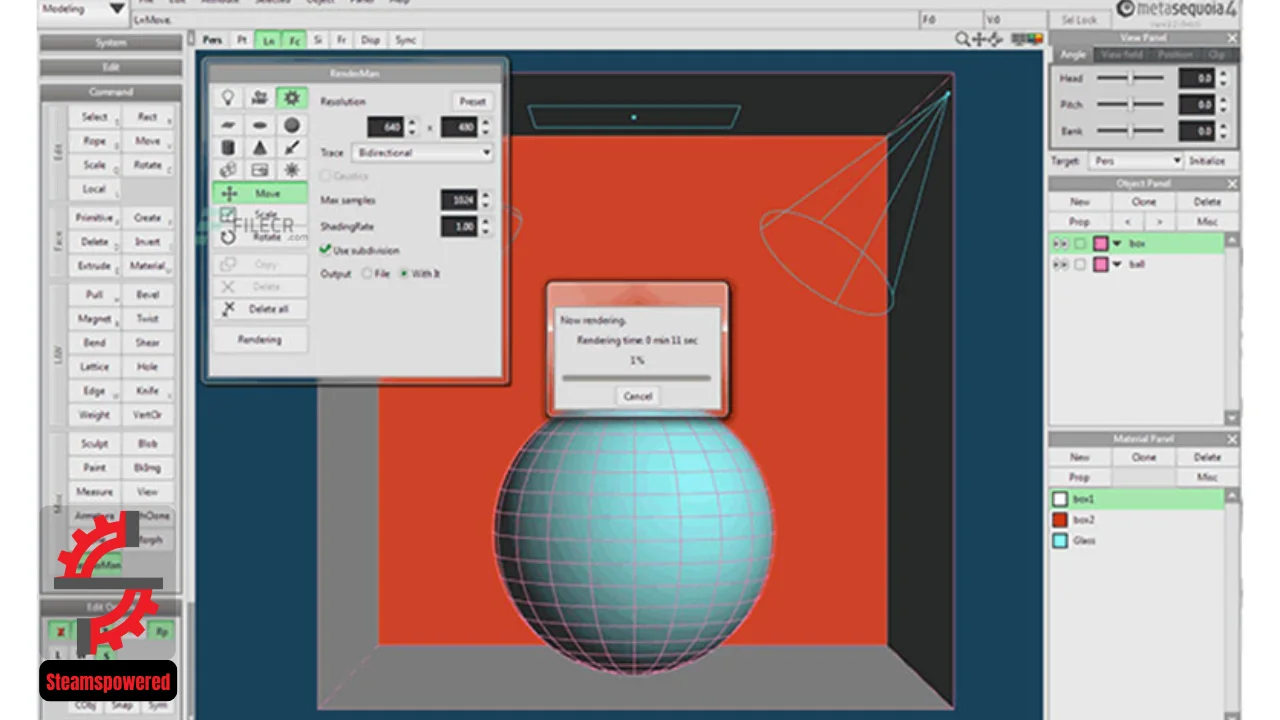Toggle Ln line display button
1280x720 pixels.
268,40
